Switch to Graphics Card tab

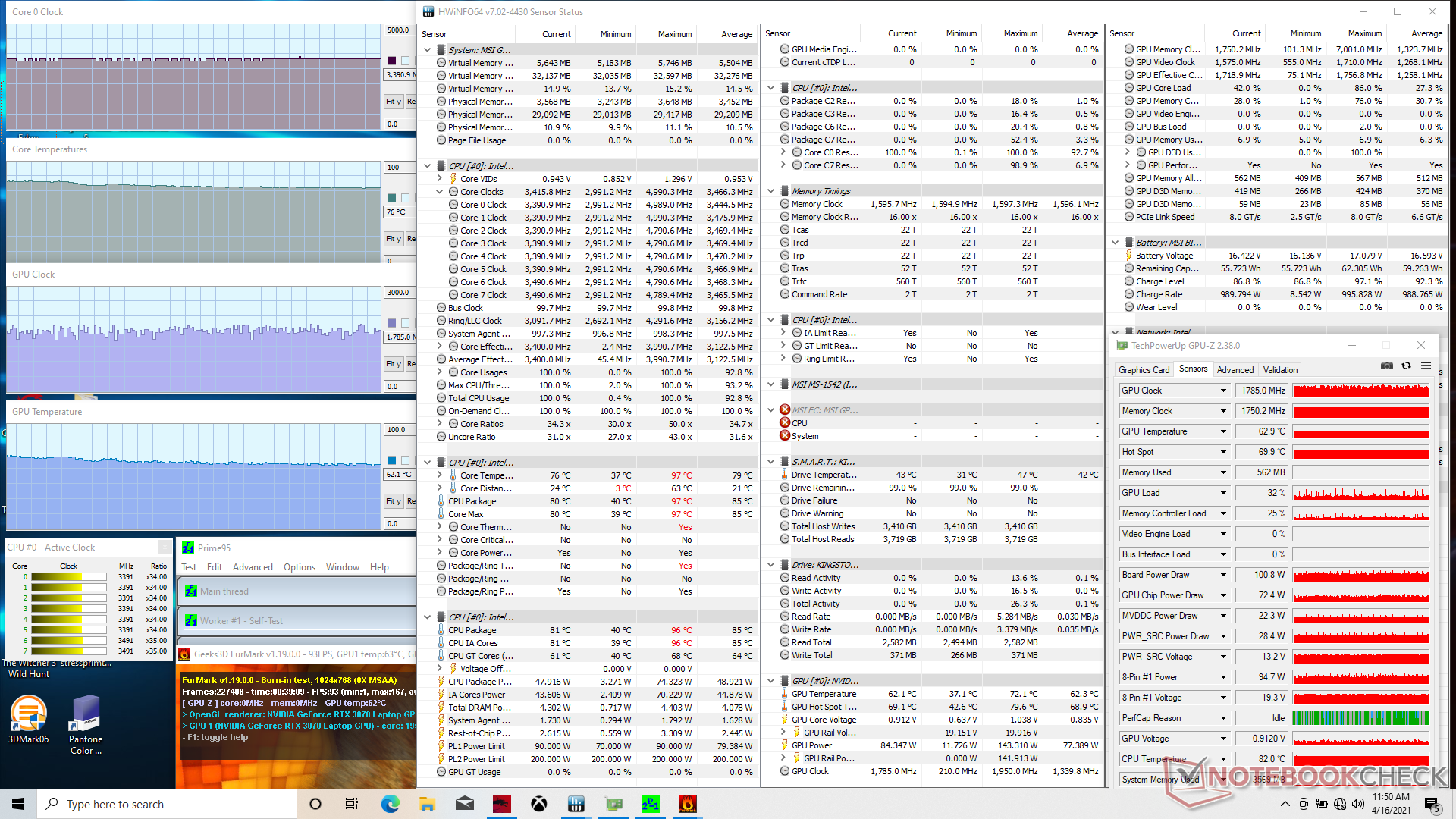pos(1144,370)
